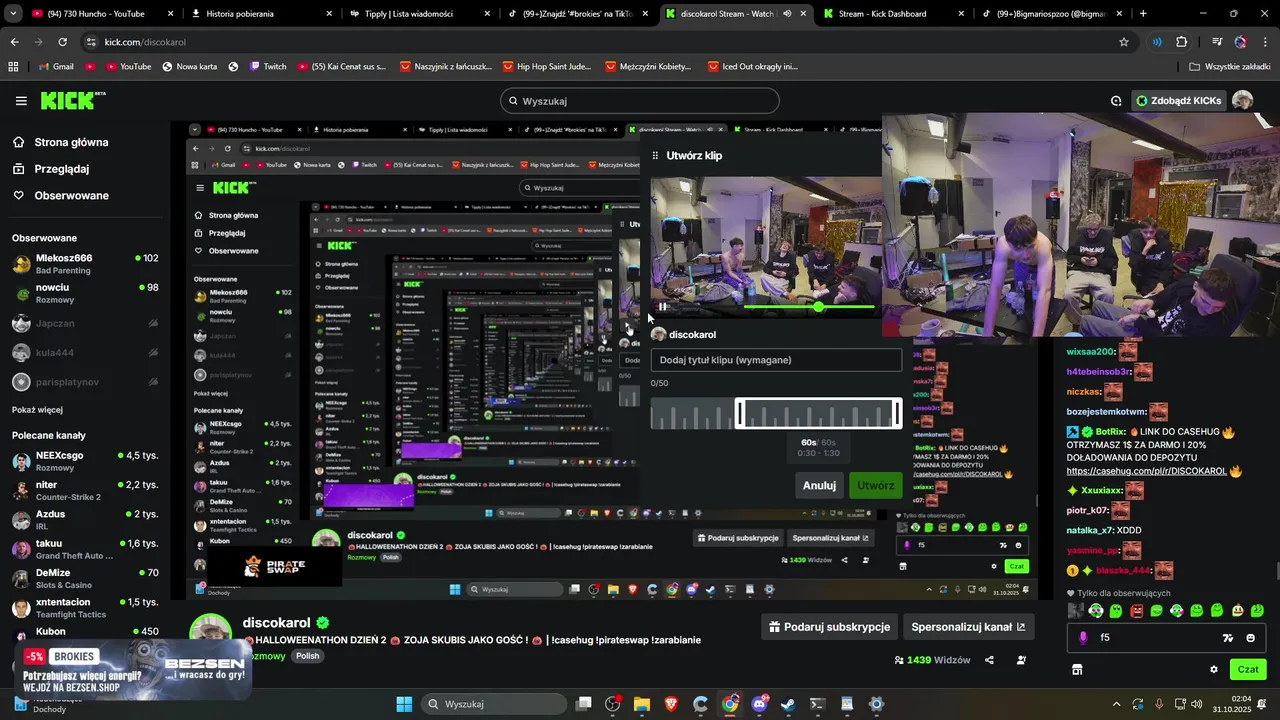Click the Polish tag under stream title
Viewport: 1280px width, 720px height.
pyautogui.click(x=307, y=656)
